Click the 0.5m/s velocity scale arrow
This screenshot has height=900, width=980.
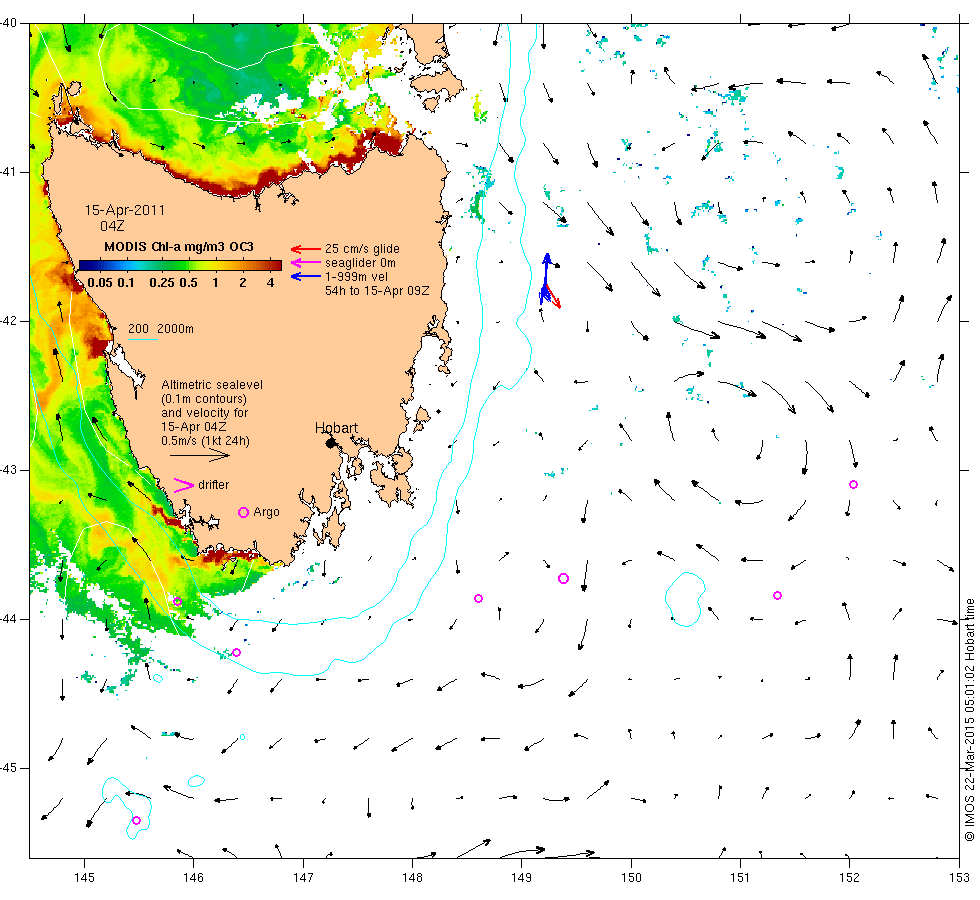200,455
